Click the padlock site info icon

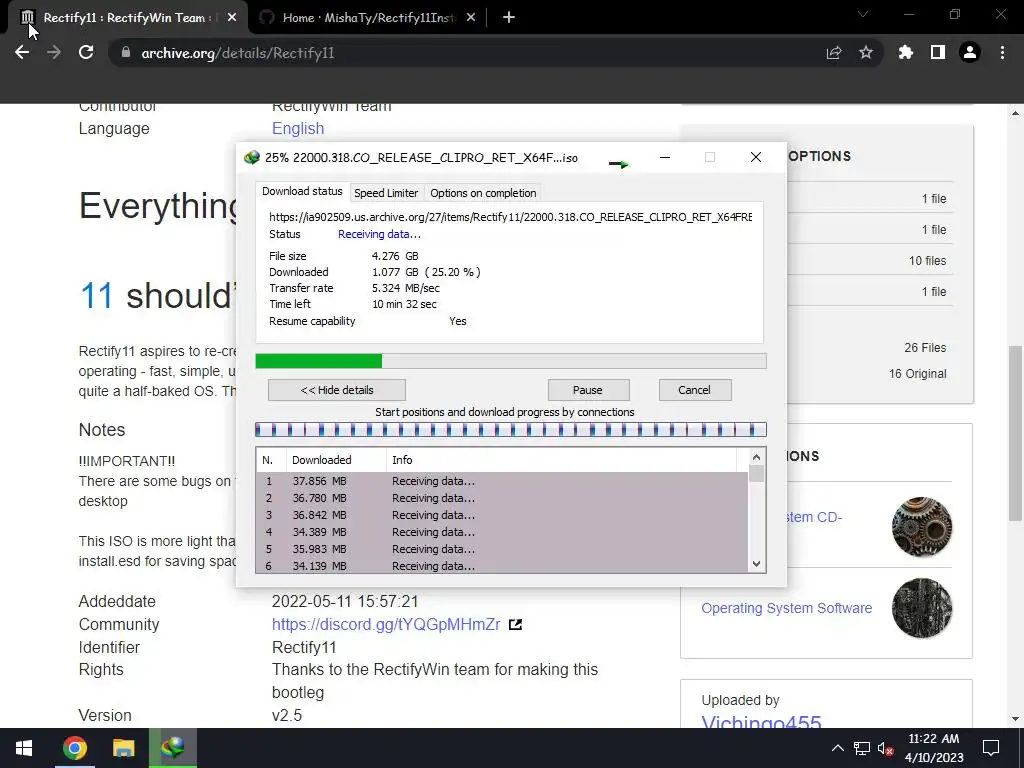(126, 52)
